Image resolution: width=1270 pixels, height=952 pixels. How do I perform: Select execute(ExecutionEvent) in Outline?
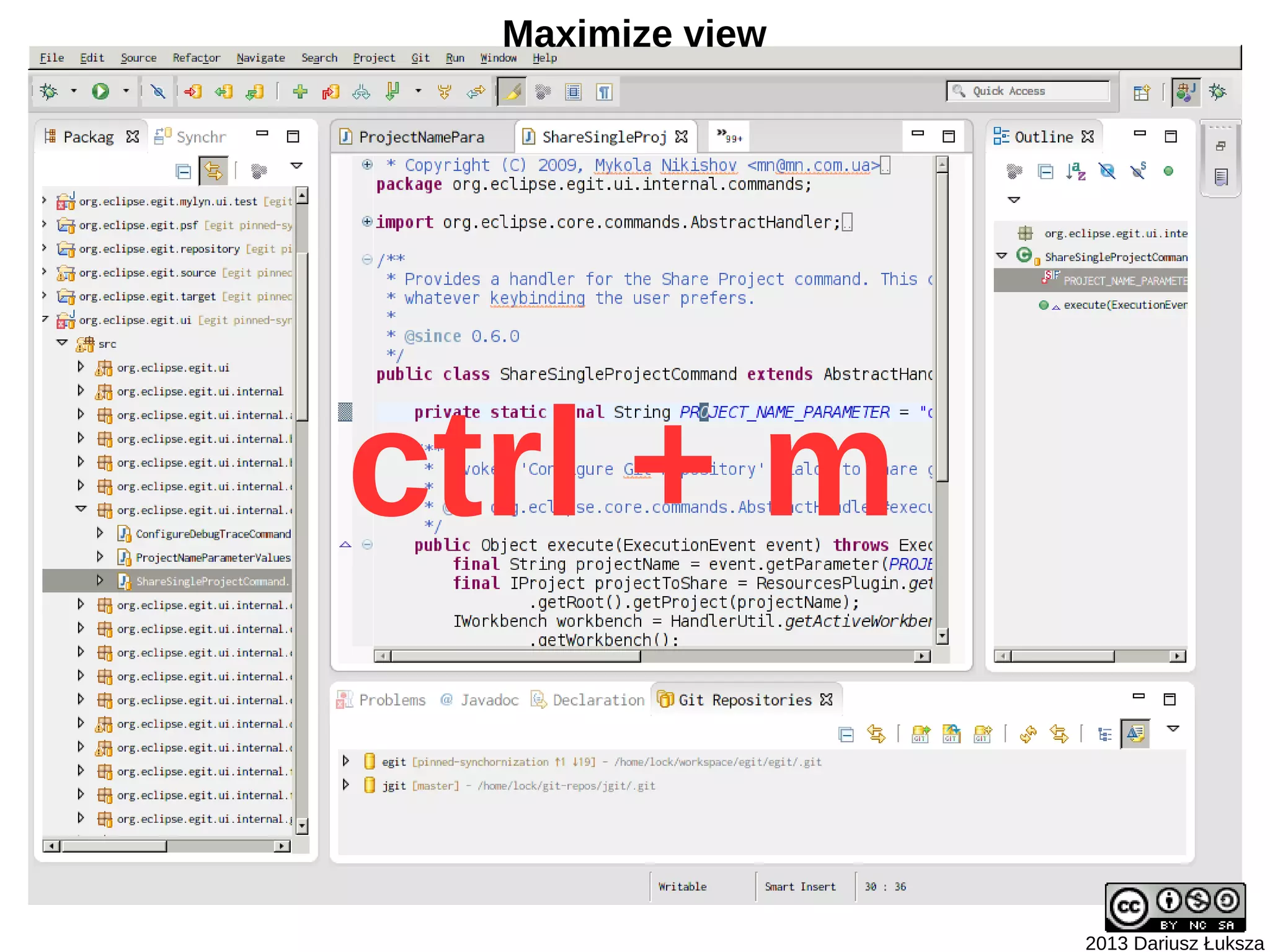[x=1112, y=305]
